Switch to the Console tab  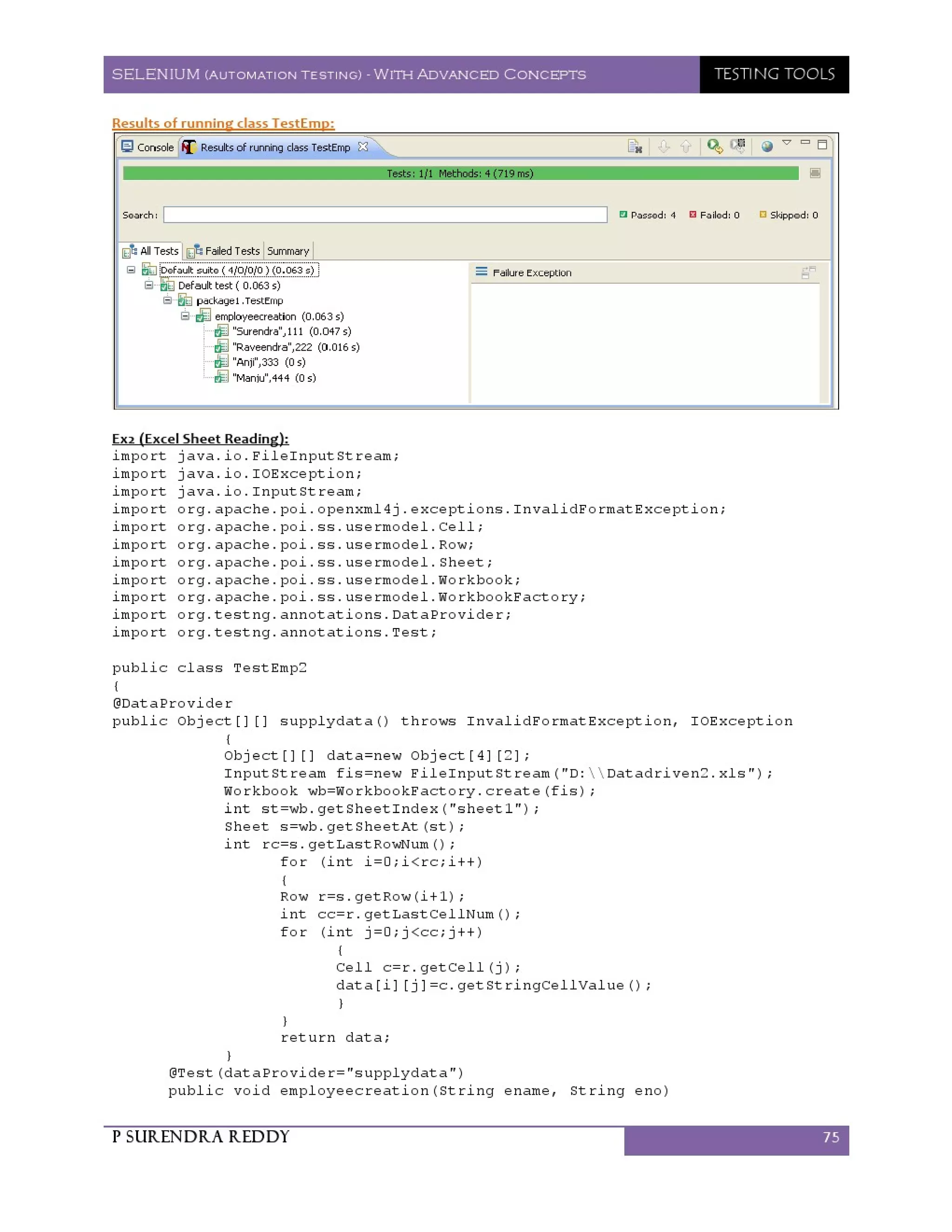pyautogui.click(x=148, y=147)
